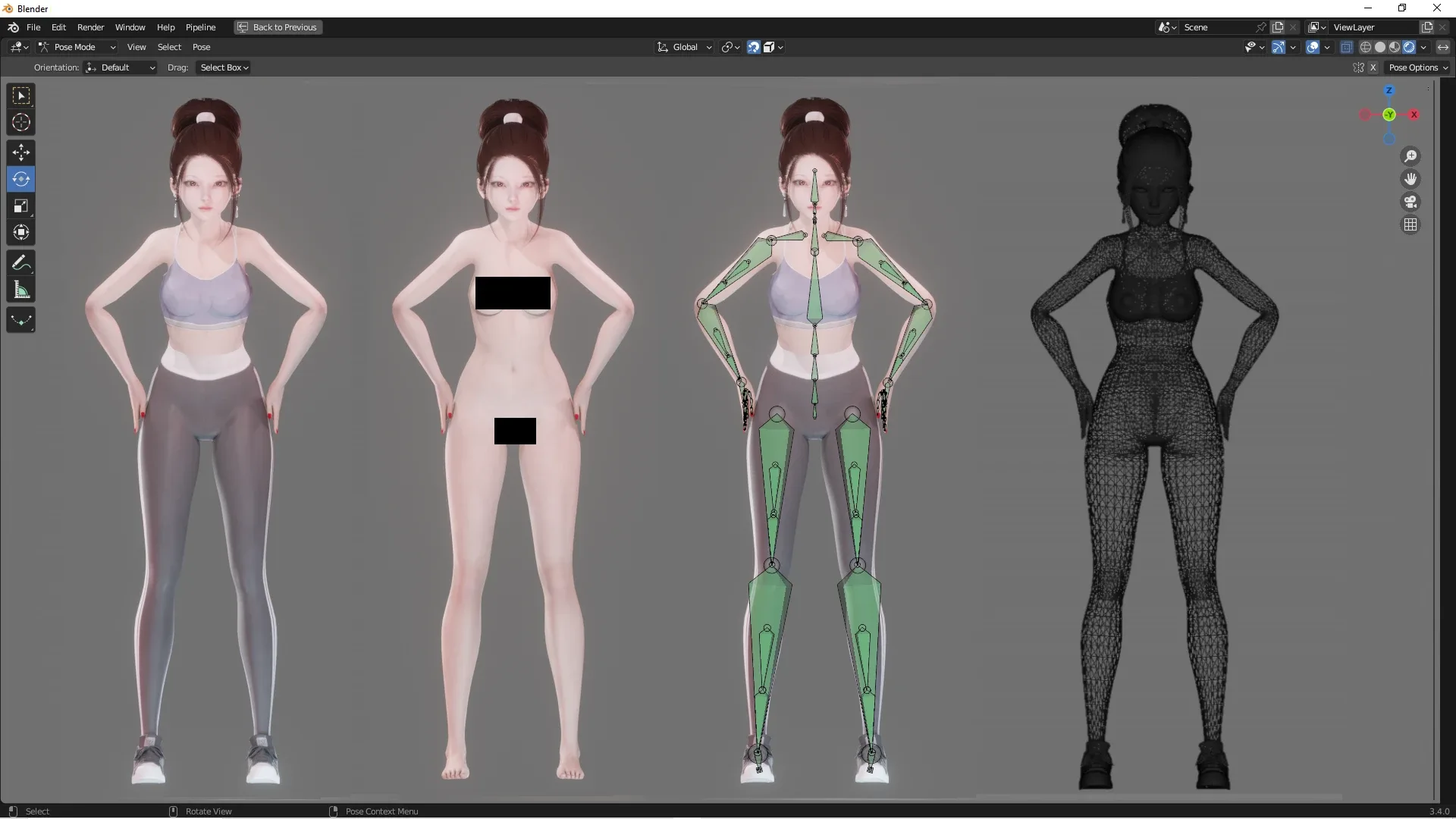Pick the Annotate tool
Image resolution: width=1456 pixels, height=819 pixels.
[x=20, y=262]
